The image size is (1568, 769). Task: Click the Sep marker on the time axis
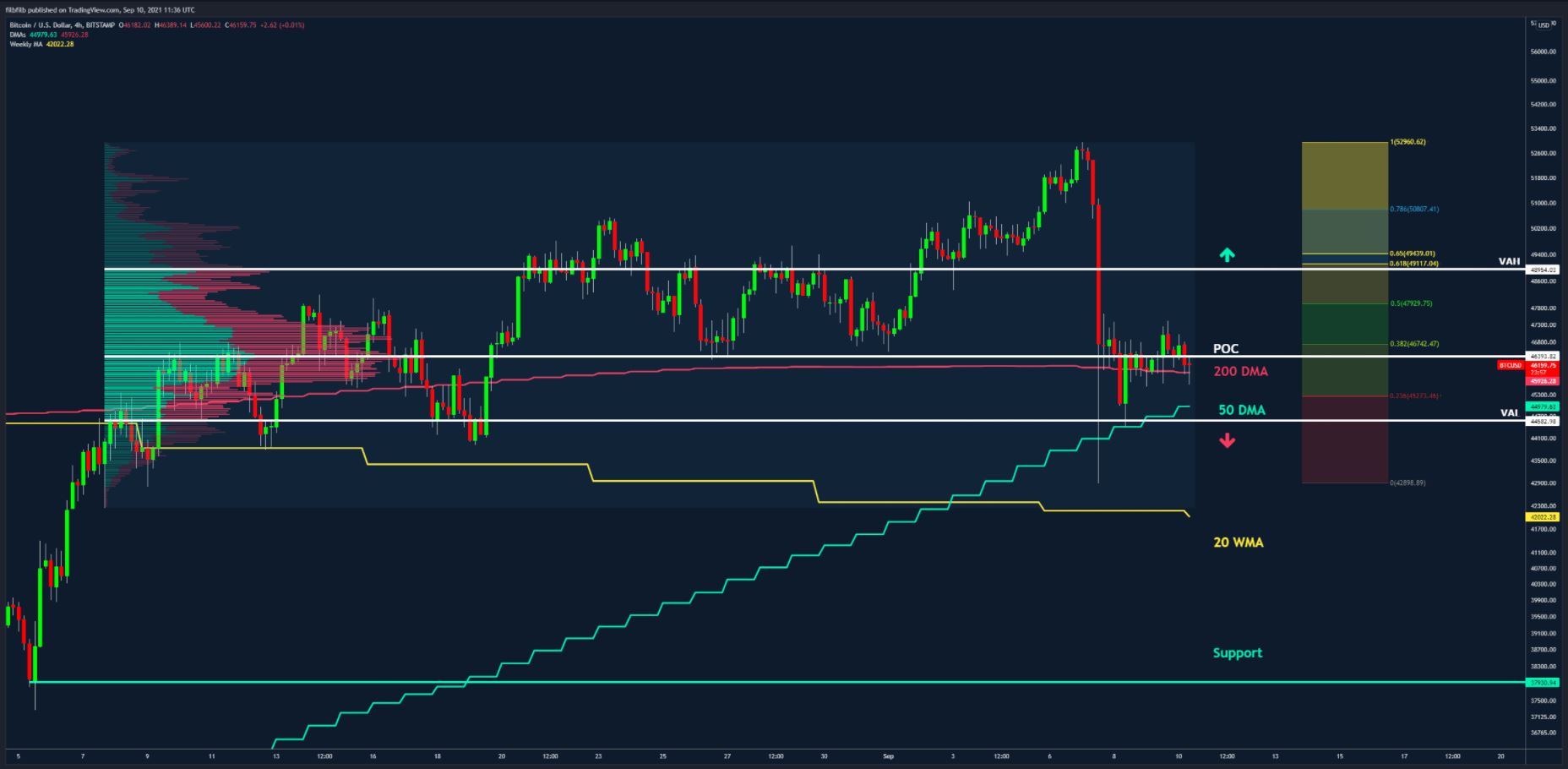pyautogui.click(x=888, y=756)
